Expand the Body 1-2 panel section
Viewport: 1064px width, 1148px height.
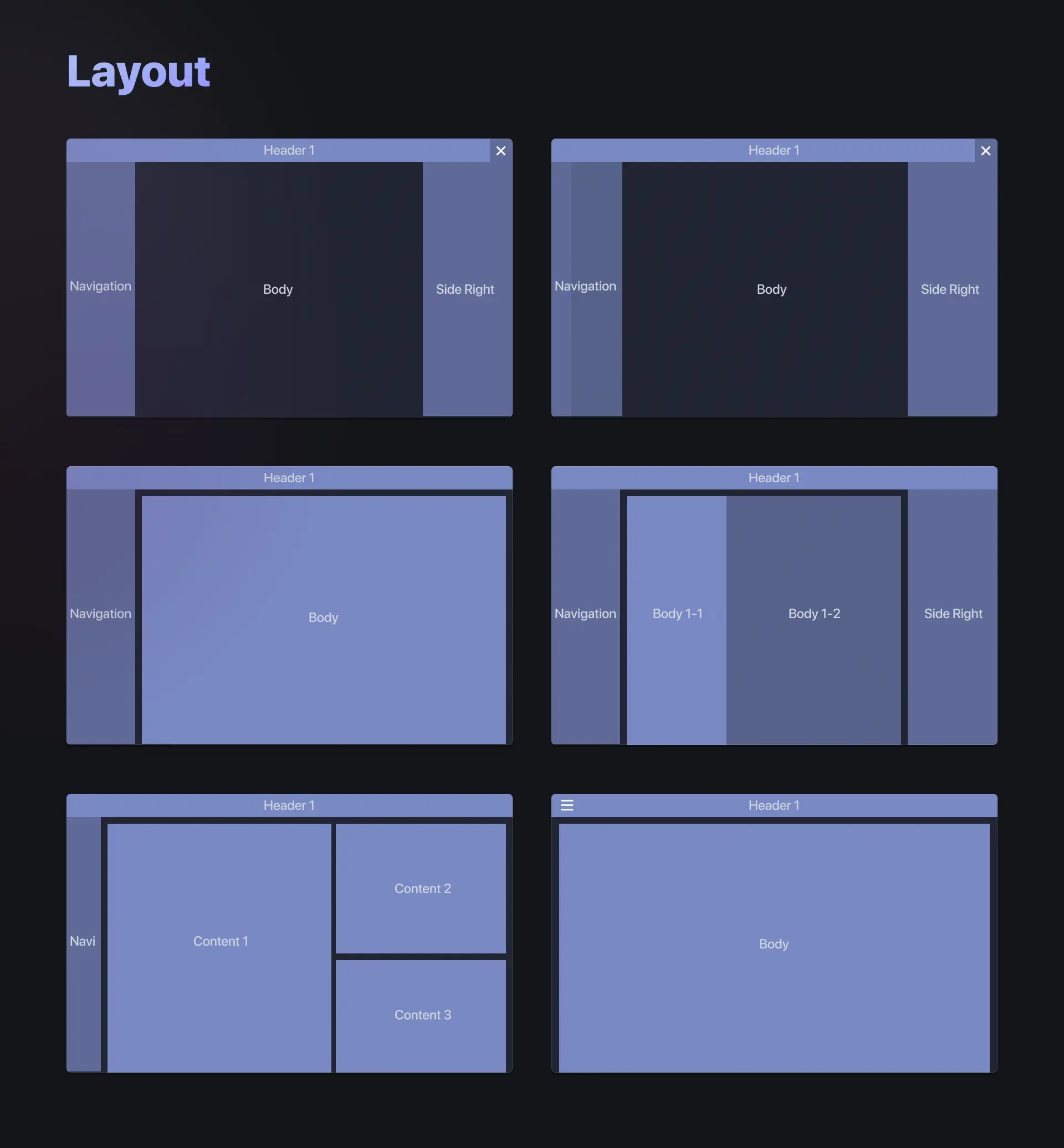pyautogui.click(x=814, y=613)
